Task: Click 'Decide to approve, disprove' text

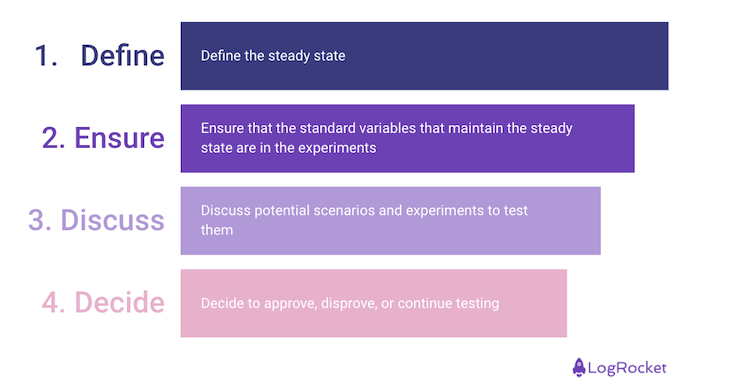Action: [289, 304]
